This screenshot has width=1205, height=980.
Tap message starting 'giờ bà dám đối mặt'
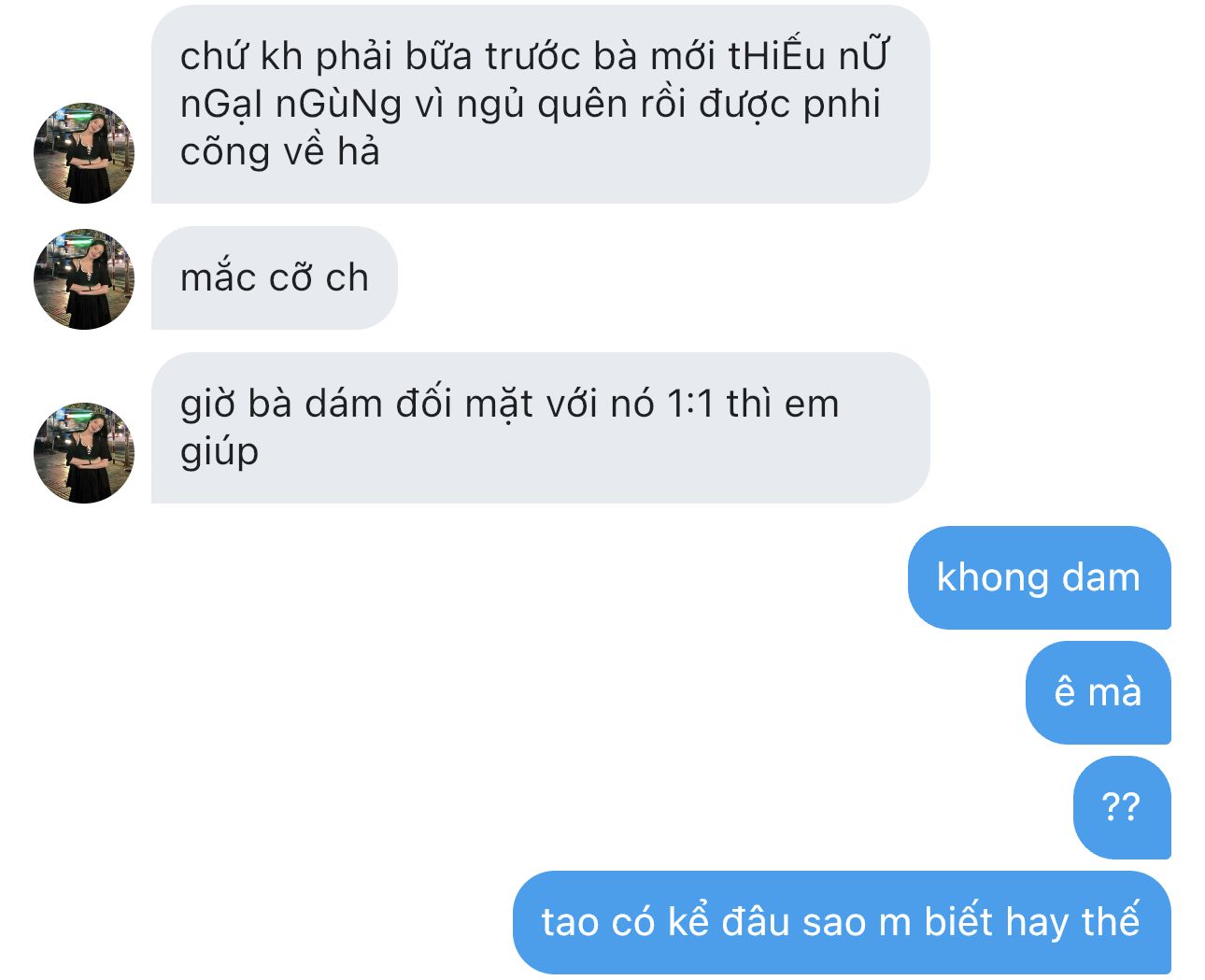[x=541, y=428]
